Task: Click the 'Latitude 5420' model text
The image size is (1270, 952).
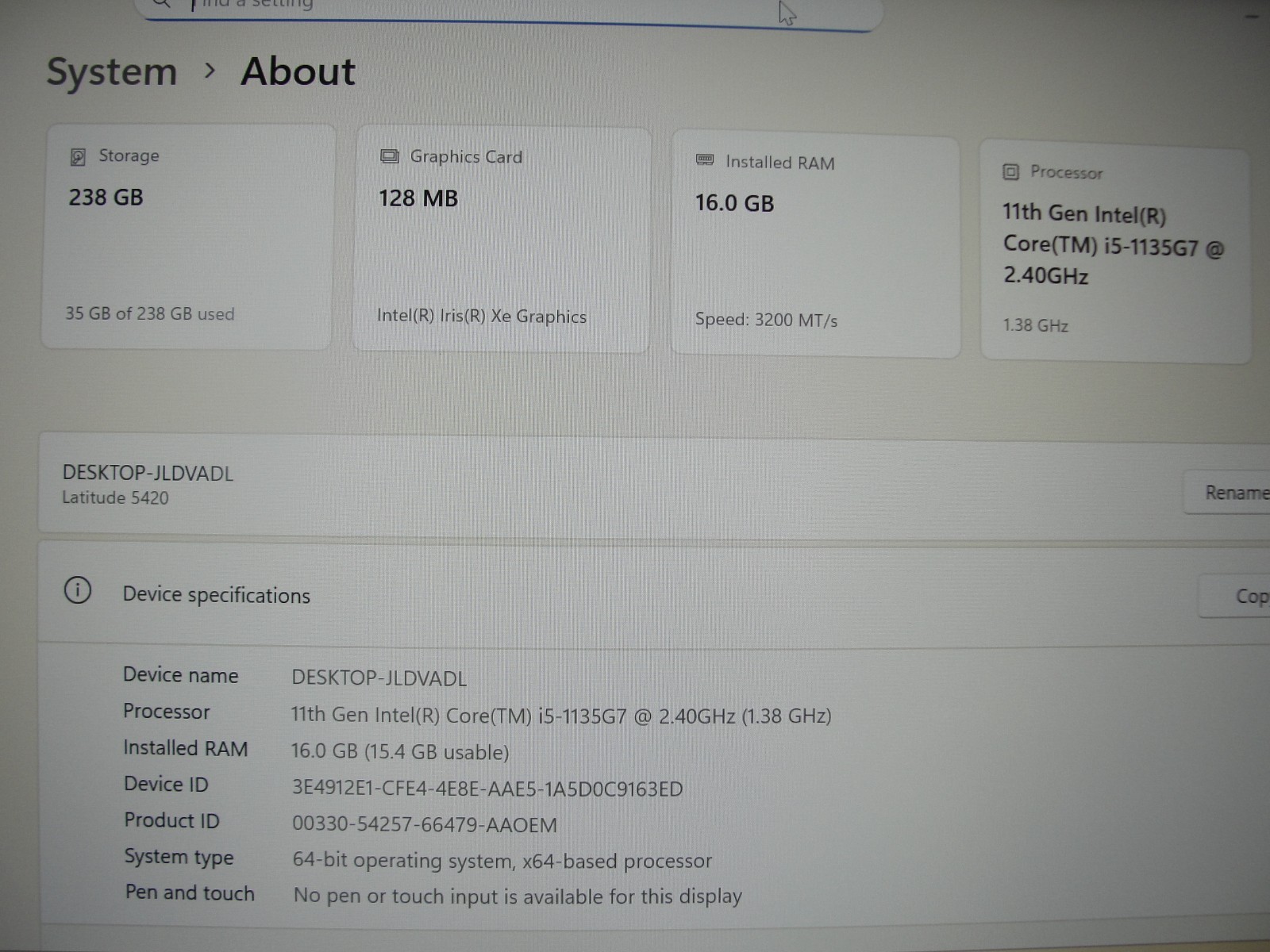Action: (x=115, y=497)
